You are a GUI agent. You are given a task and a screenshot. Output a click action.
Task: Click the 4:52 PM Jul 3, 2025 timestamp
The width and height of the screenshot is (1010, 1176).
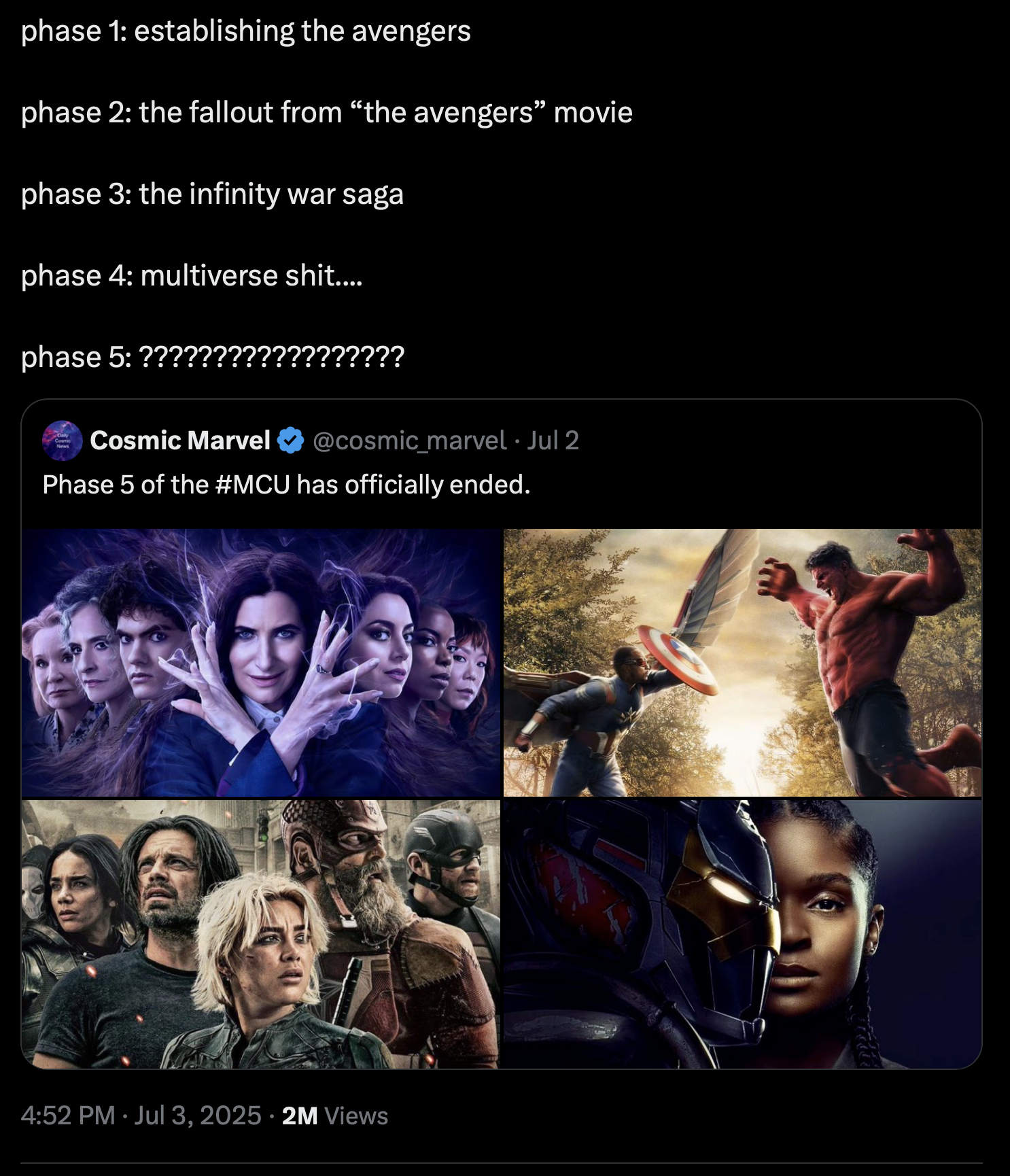141,1116
